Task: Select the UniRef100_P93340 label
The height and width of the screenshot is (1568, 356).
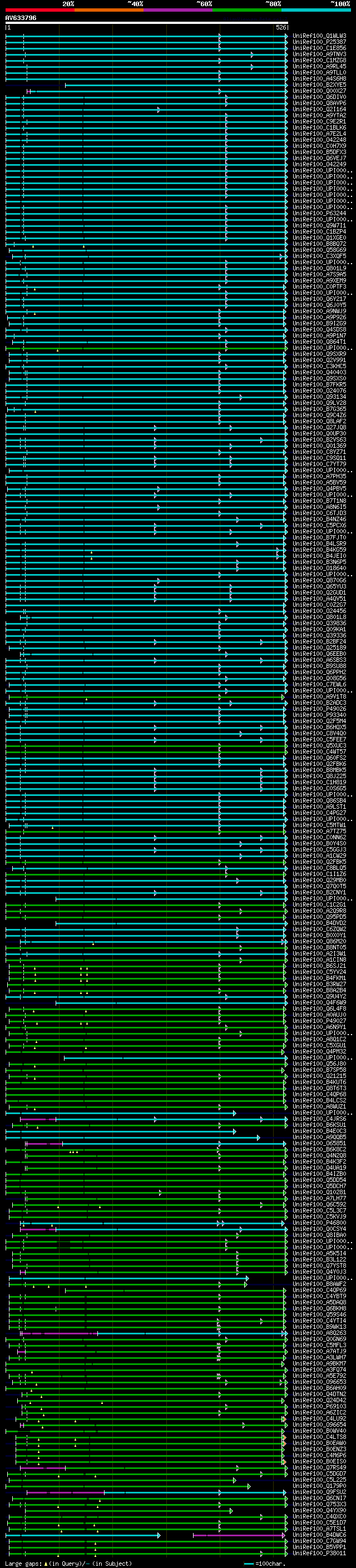Action: [319, 715]
